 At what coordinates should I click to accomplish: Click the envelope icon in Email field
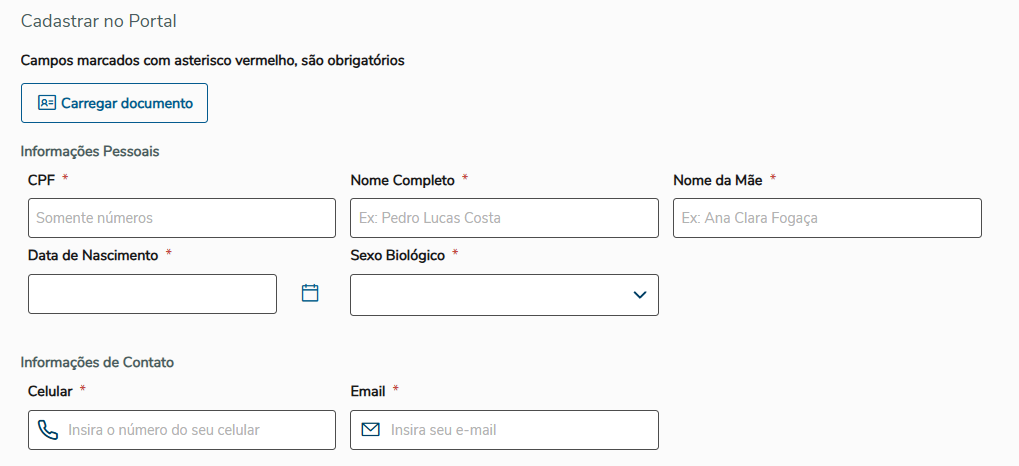point(370,430)
